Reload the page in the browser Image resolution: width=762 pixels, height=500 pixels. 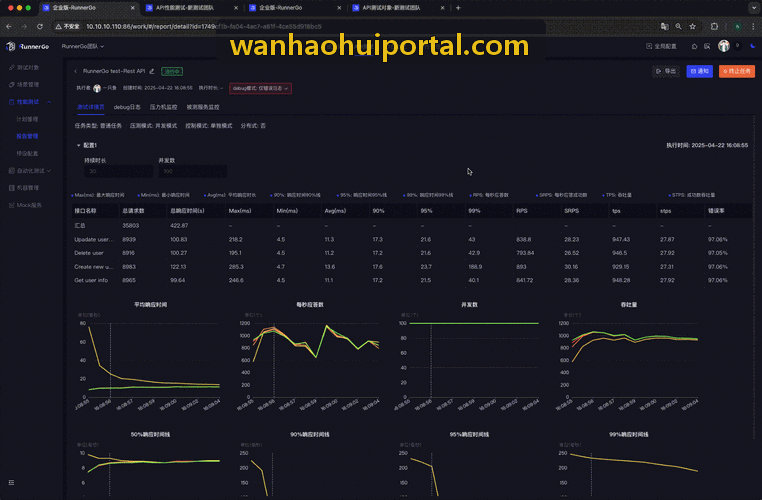pyautogui.click(x=40, y=26)
